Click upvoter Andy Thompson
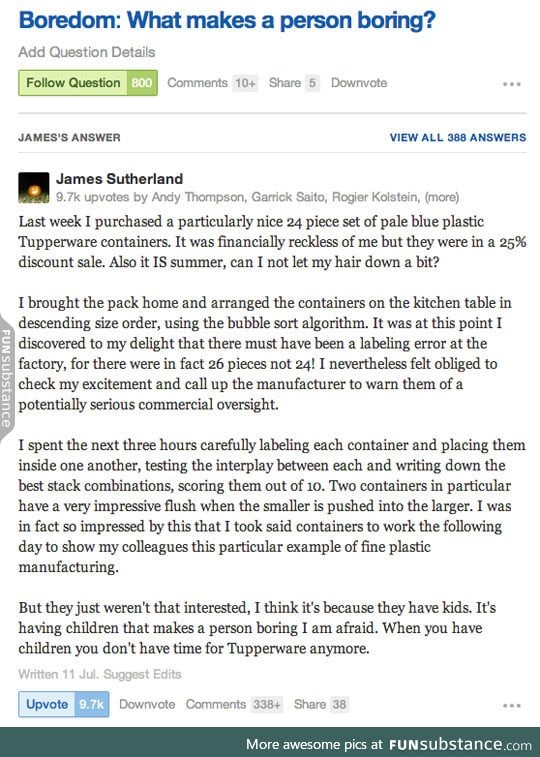This screenshot has width=540, height=757. [198, 197]
